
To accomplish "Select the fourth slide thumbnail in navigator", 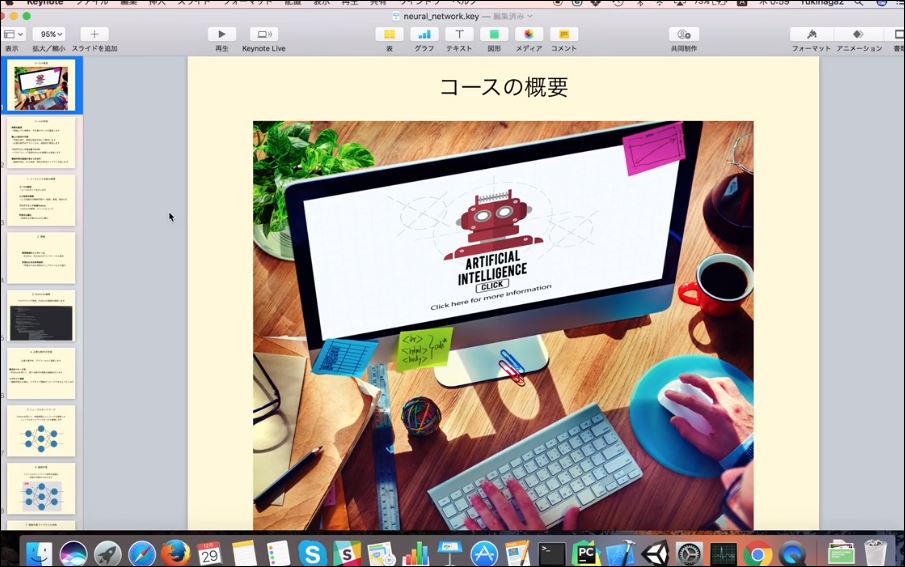I will click(x=41, y=258).
